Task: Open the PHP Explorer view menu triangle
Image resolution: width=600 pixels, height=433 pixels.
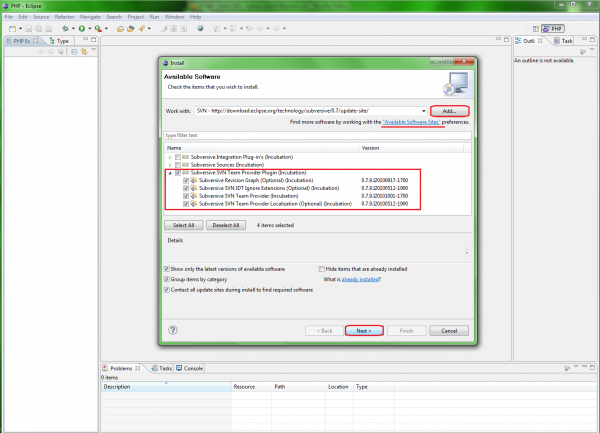Action: click(93, 50)
